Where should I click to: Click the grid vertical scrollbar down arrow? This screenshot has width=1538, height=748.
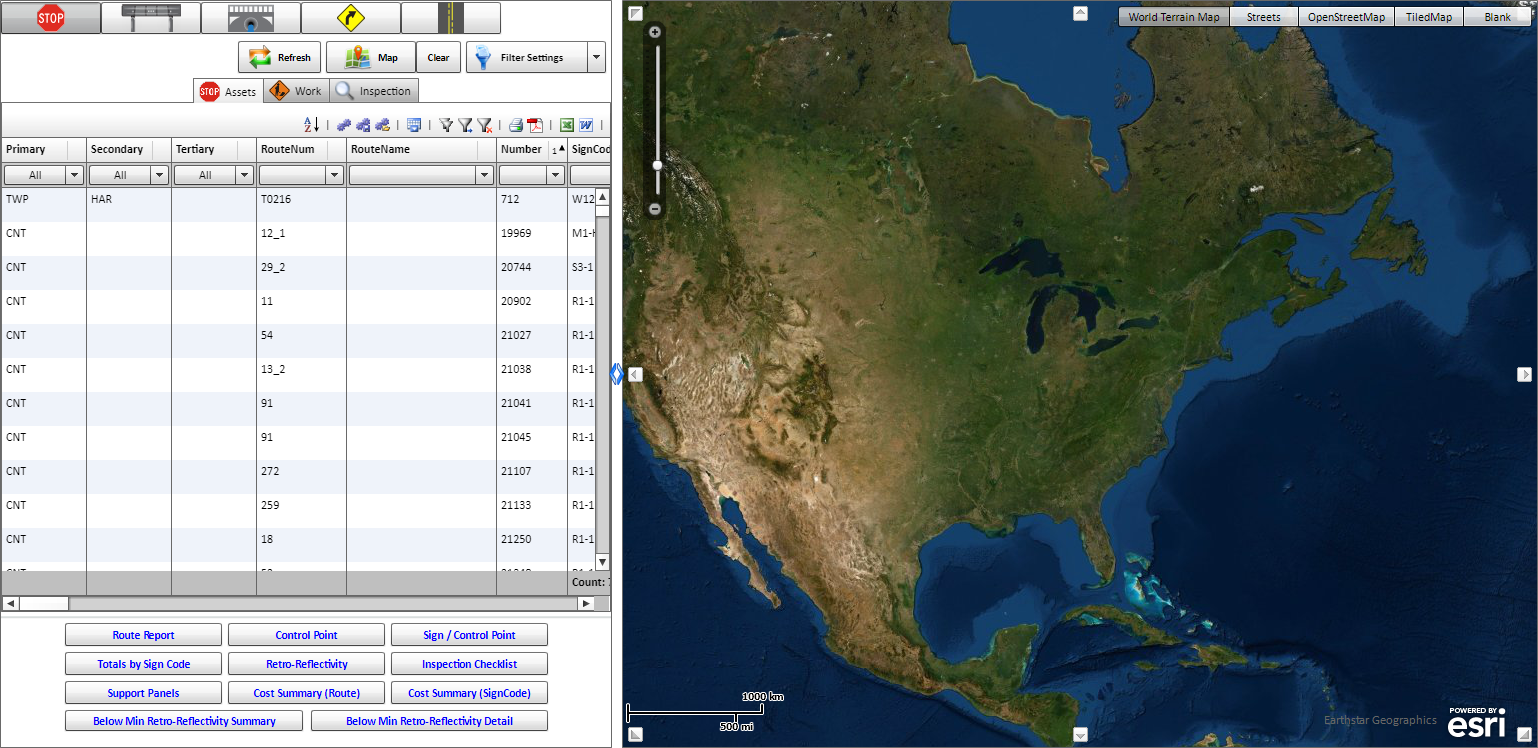602,562
